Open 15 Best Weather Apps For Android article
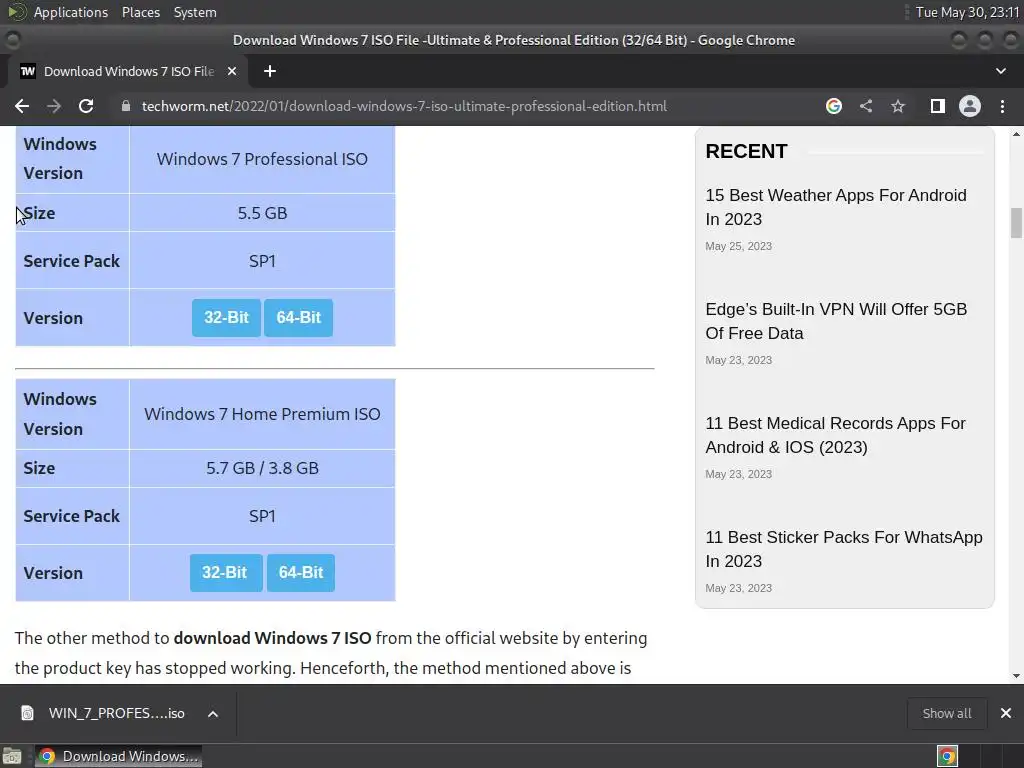The width and height of the screenshot is (1024, 768). [x=836, y=207]
